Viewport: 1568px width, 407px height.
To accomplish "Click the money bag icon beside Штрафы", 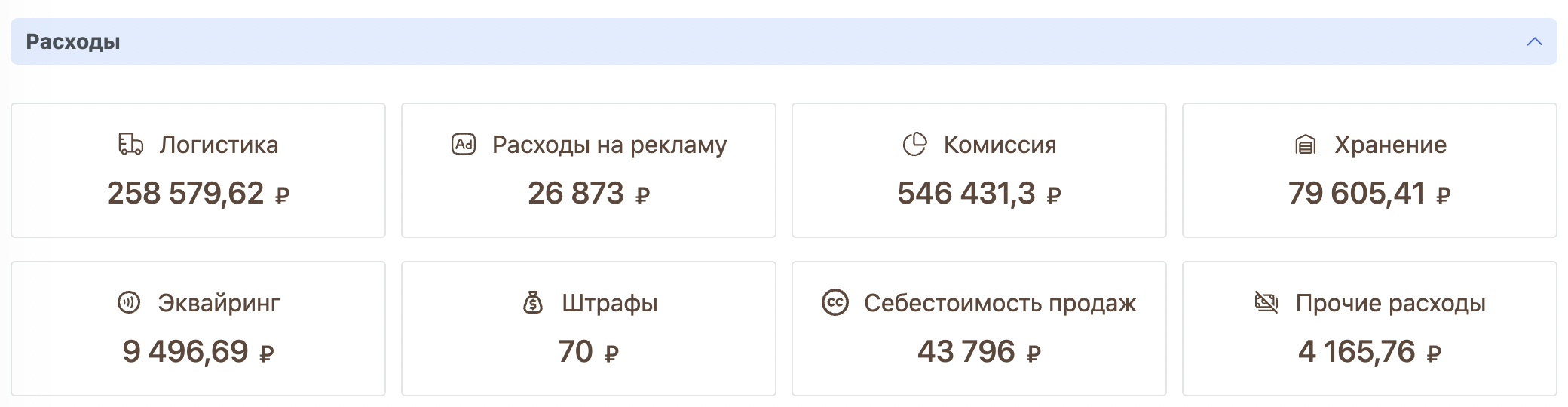I will 533,303.
